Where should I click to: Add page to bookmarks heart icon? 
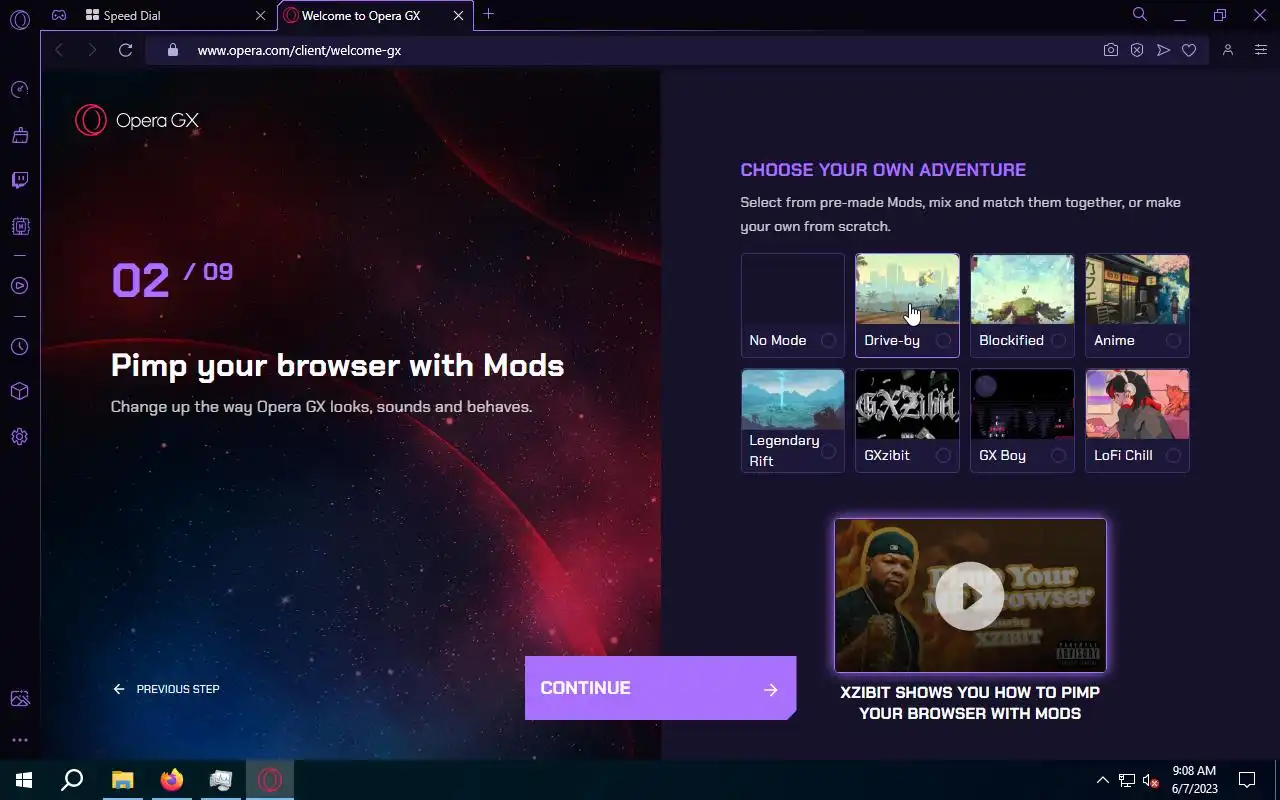pos(1189,50)
